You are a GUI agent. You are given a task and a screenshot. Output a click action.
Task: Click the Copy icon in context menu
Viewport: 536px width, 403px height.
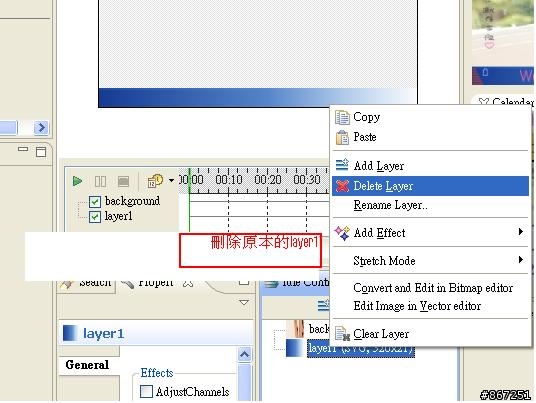342,118
